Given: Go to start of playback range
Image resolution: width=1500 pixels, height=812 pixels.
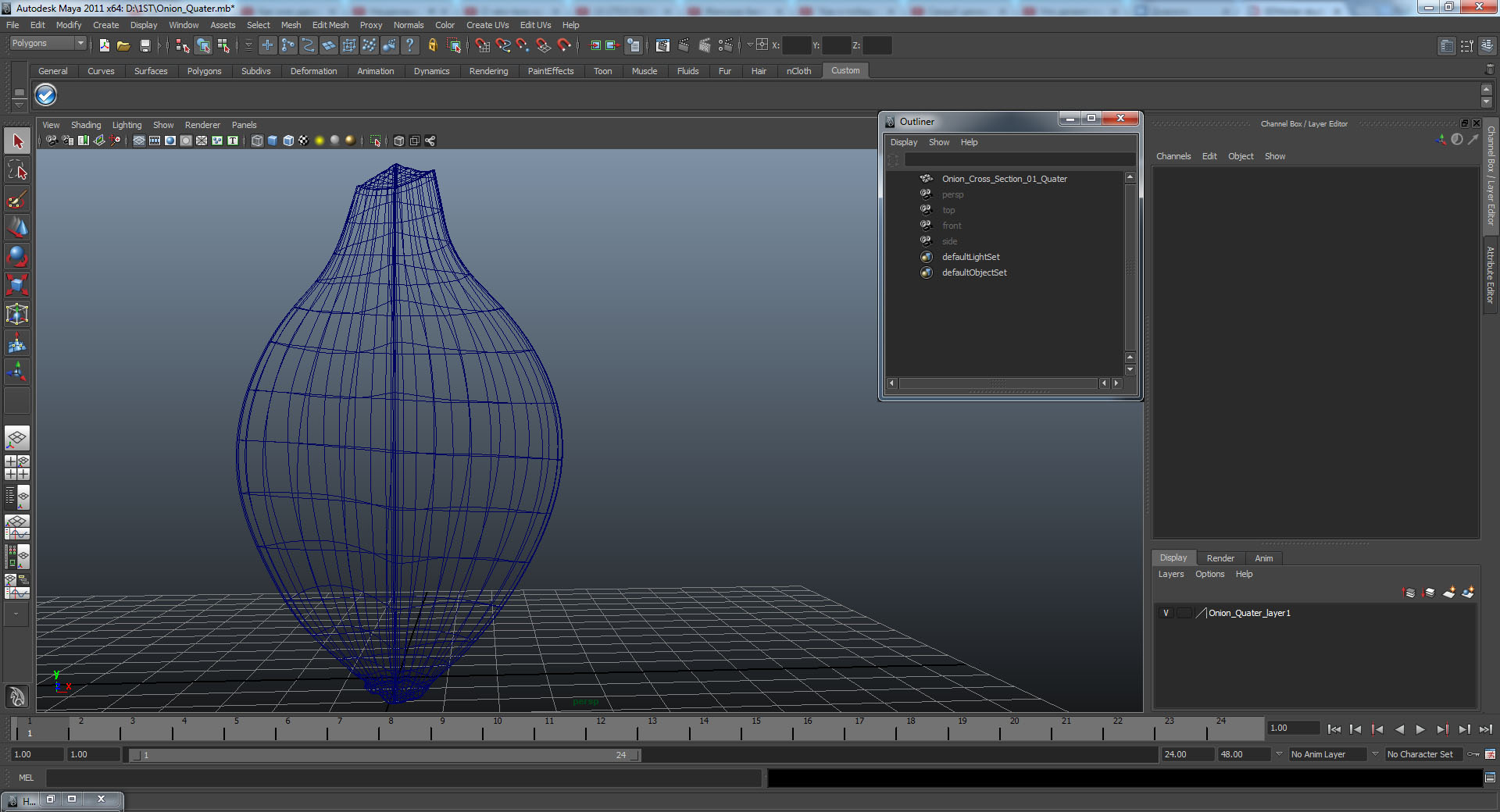Looking at the screenshot, I should (1334, 729).
